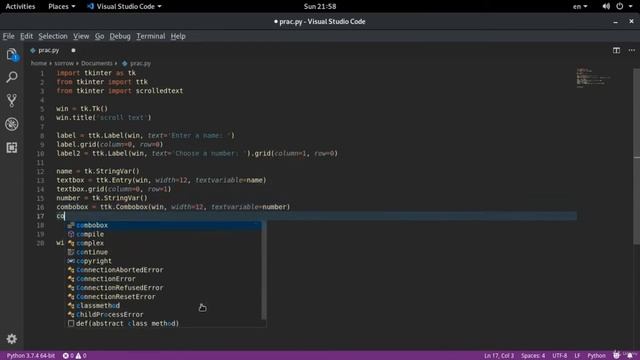Change file encoding UTF-8
The image size is (640, 360).
tap(560, 356)
